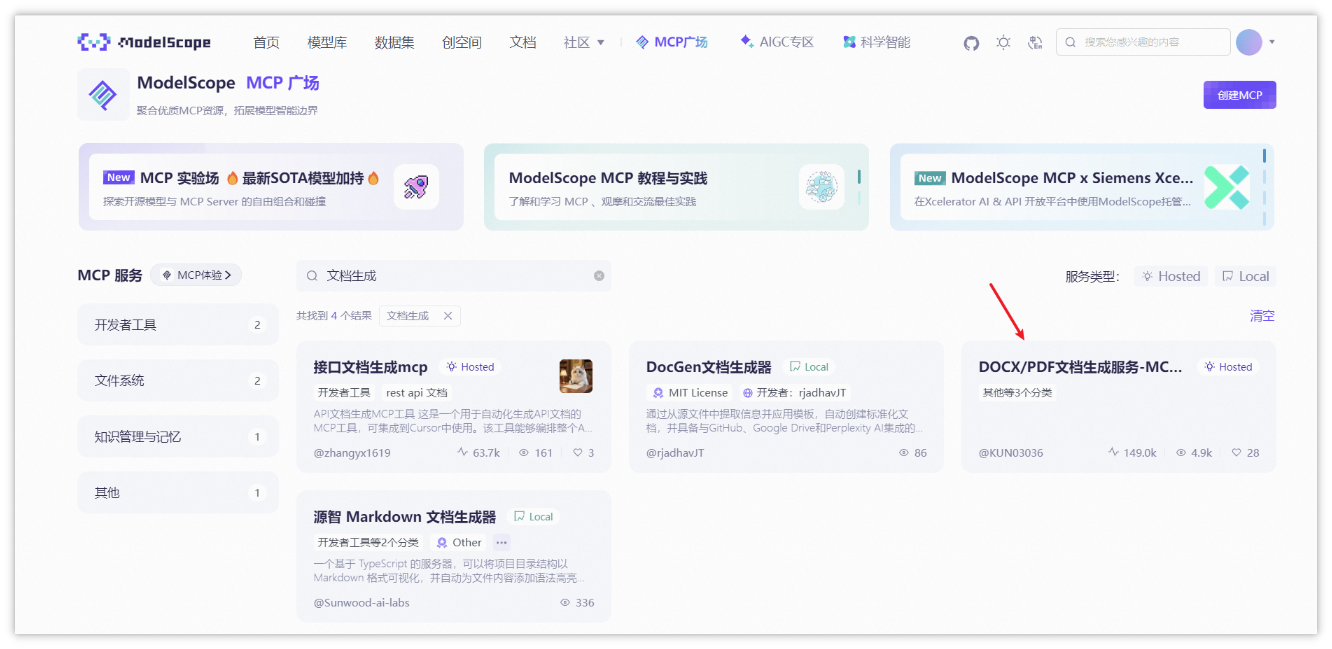Click author @Sunwood-ai-labs
Screen dimensions: 1332x649
361,603
